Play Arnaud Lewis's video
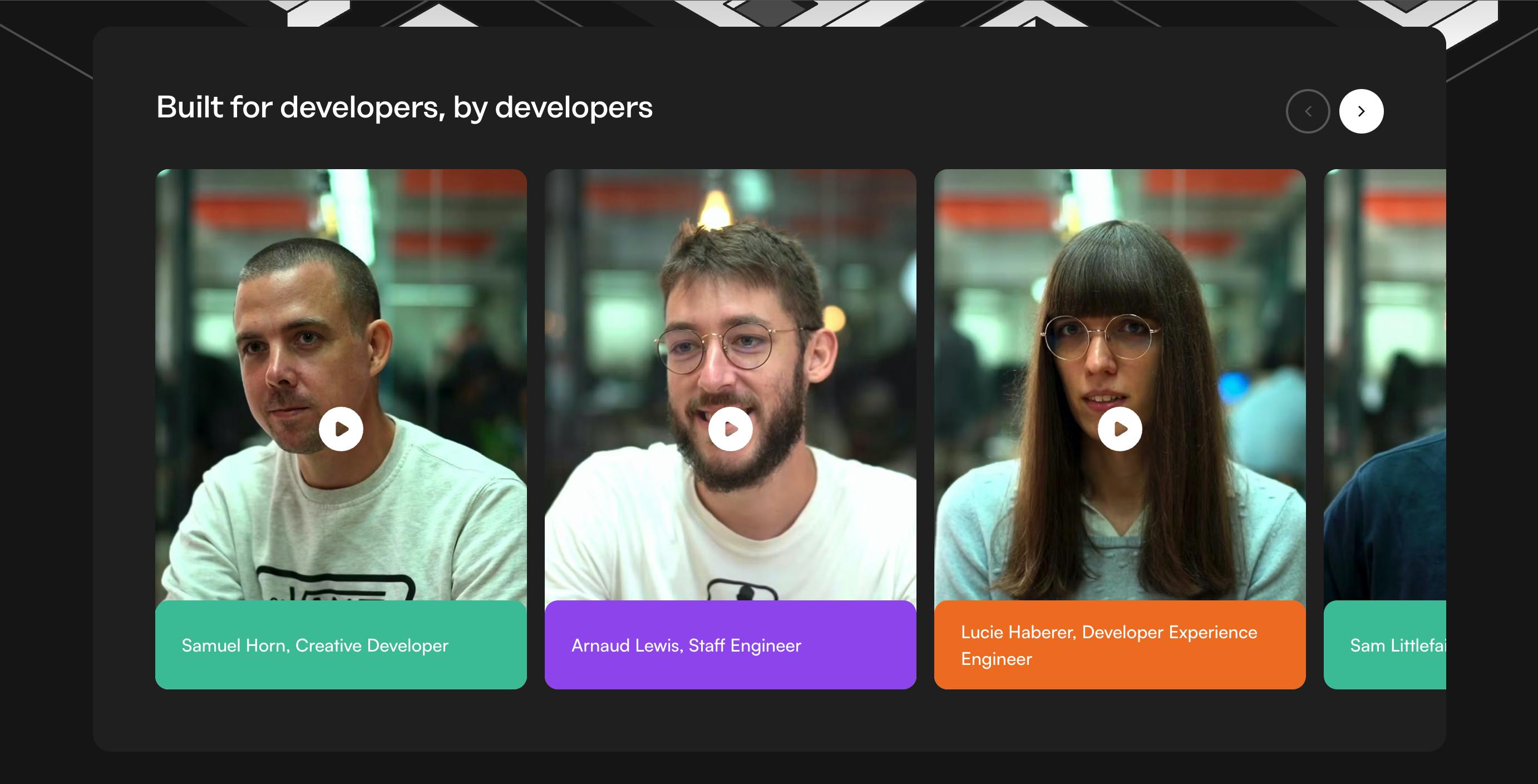1538x784 pixels. [730, 428]
